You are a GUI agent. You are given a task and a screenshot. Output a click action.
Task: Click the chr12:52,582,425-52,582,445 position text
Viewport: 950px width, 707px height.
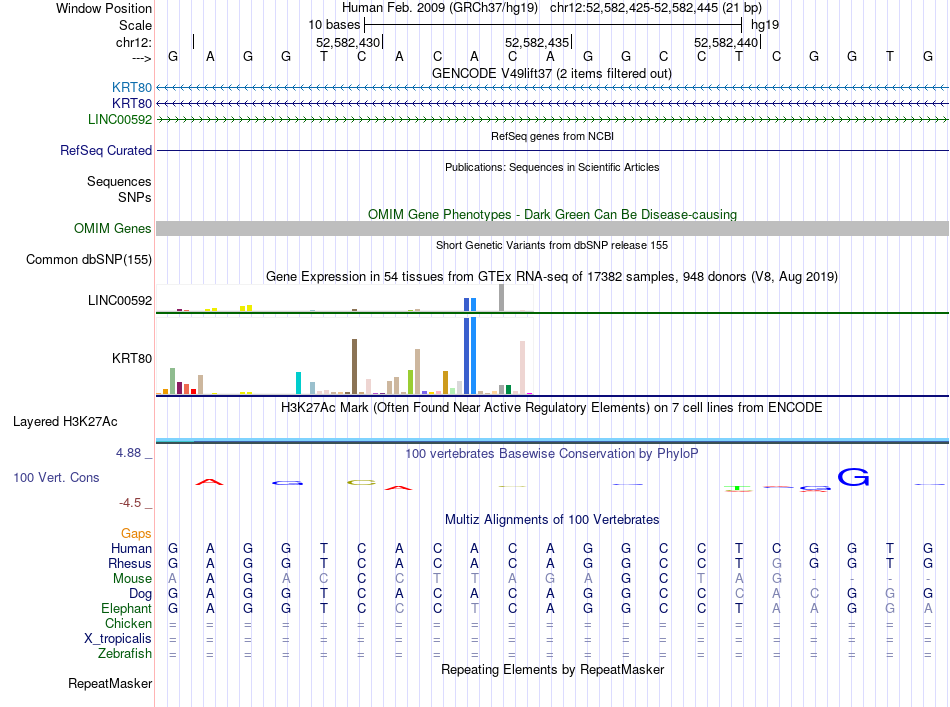(x=656, y=8)
